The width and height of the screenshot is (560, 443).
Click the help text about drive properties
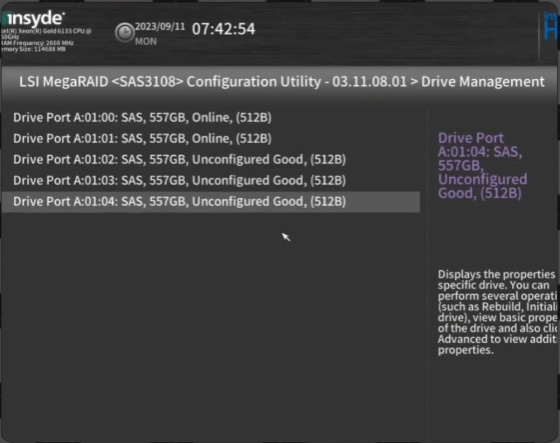pos(497,312)
